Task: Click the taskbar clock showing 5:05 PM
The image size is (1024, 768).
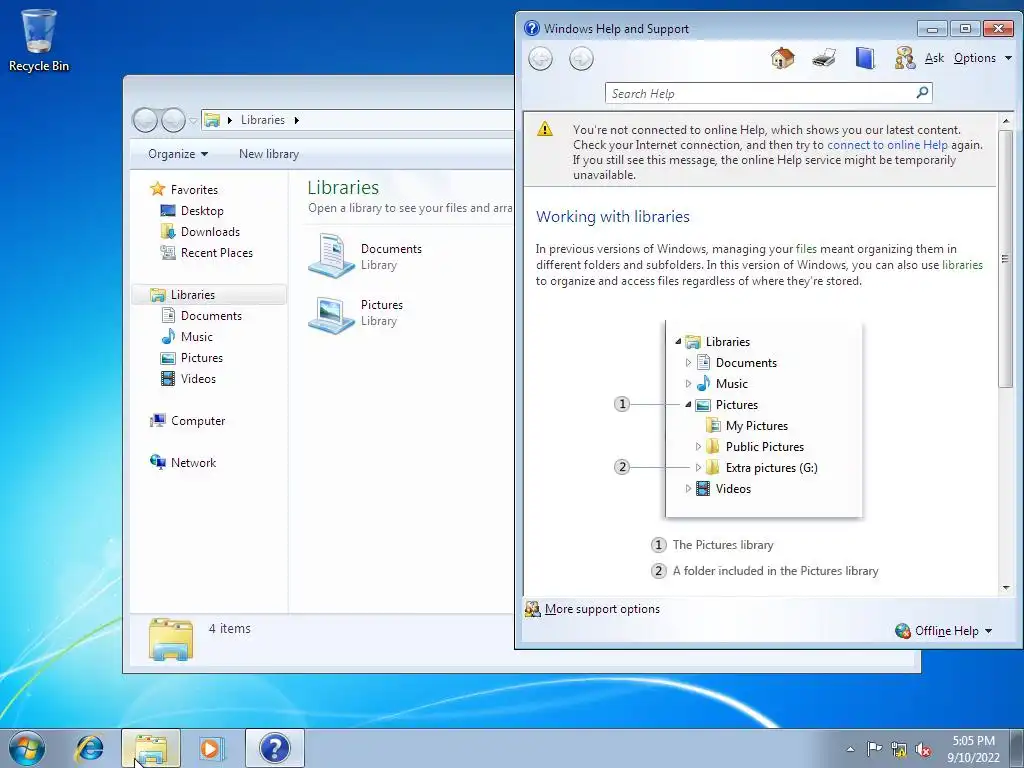Action: coord(973,749)
